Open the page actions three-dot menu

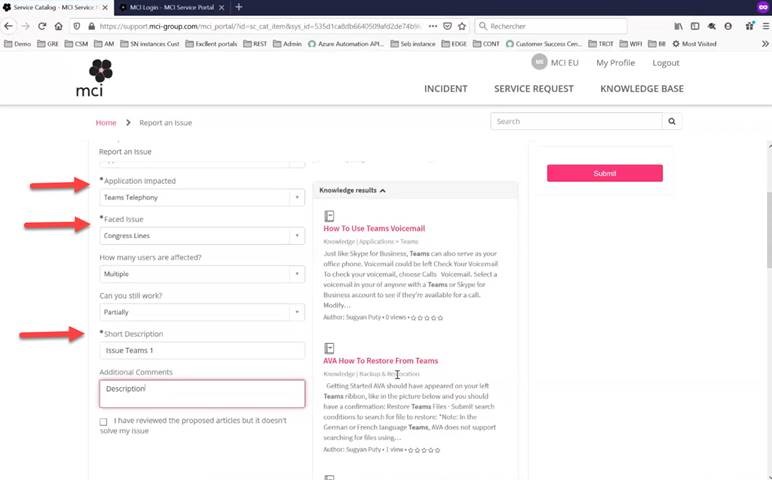click(x=432, y=26)
